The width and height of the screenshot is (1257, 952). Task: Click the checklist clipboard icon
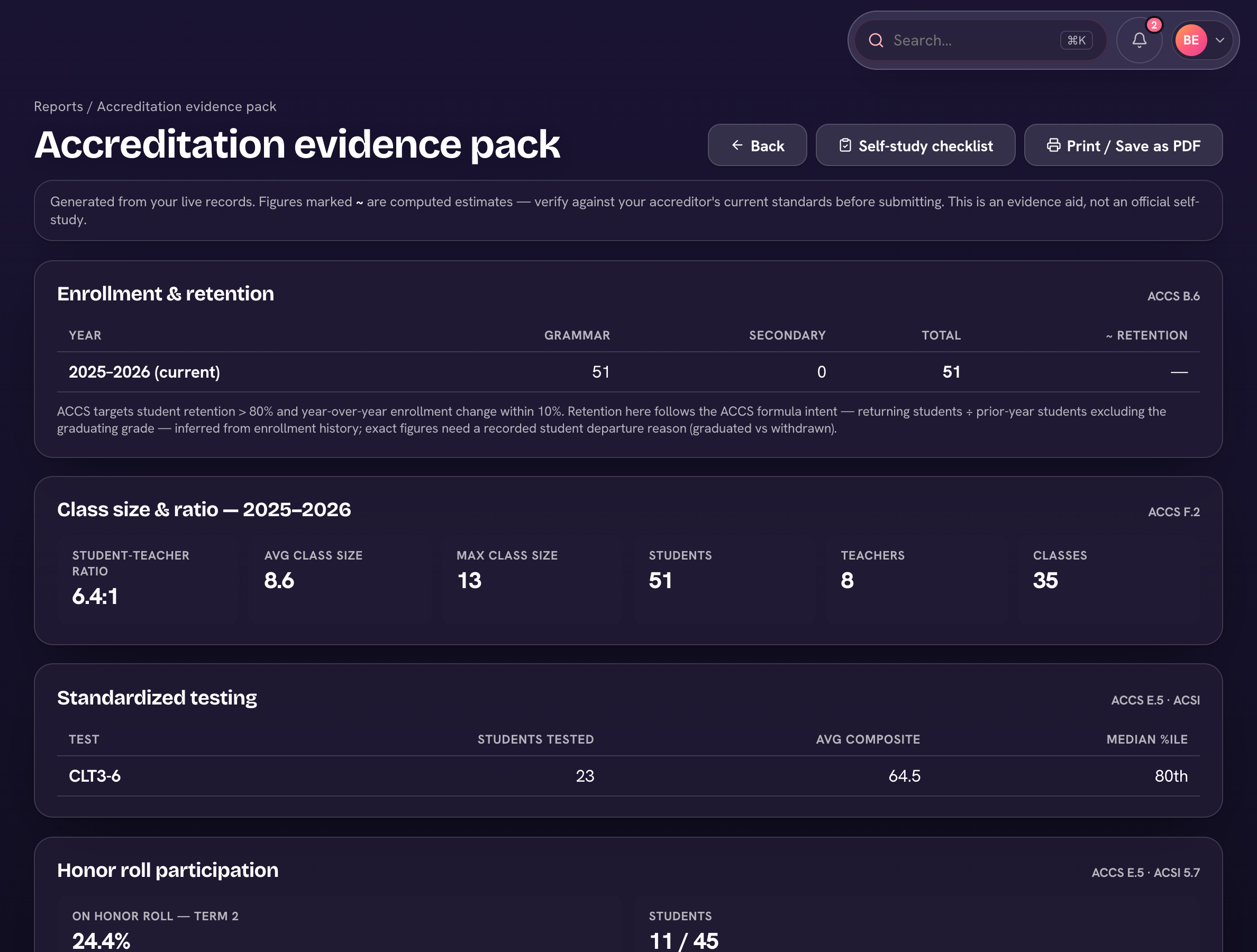845,145
